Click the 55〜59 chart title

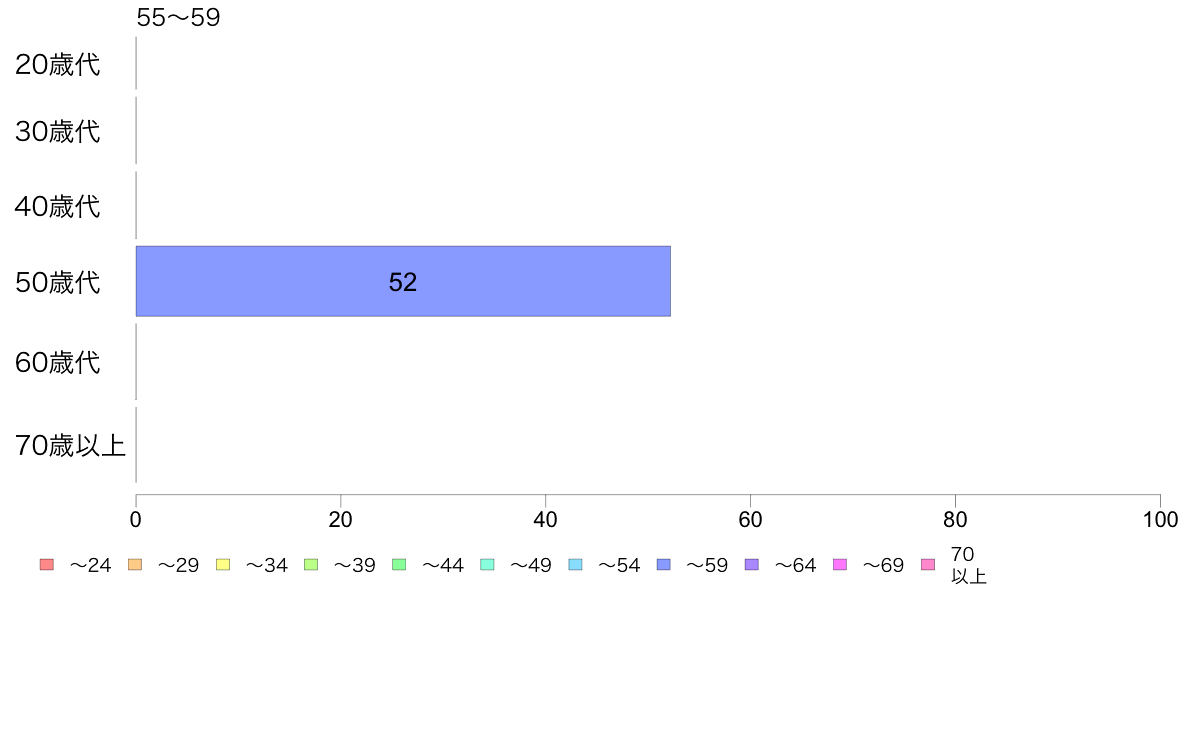pos(178,17)
